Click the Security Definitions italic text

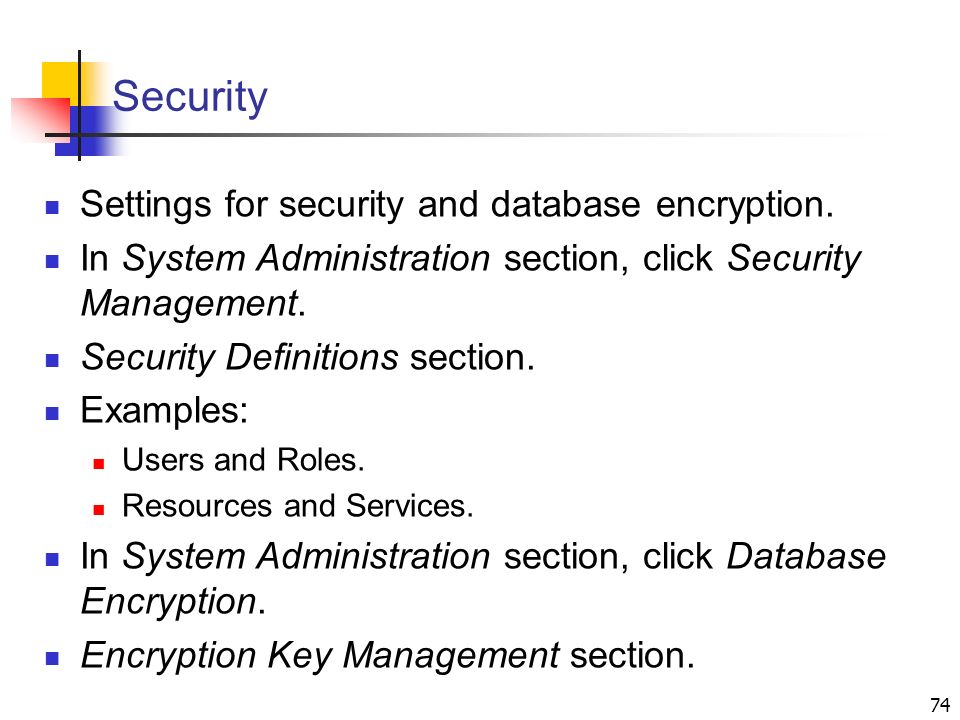(x=239, y=358)
